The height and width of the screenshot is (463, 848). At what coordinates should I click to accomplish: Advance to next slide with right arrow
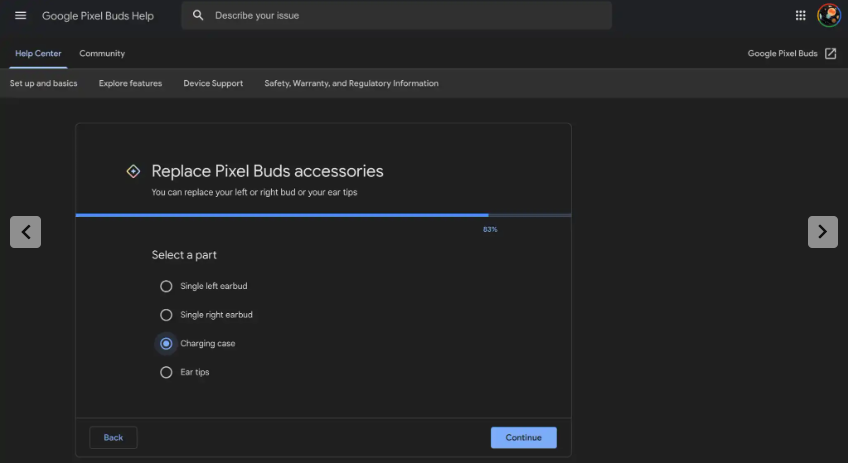point(823,232)
